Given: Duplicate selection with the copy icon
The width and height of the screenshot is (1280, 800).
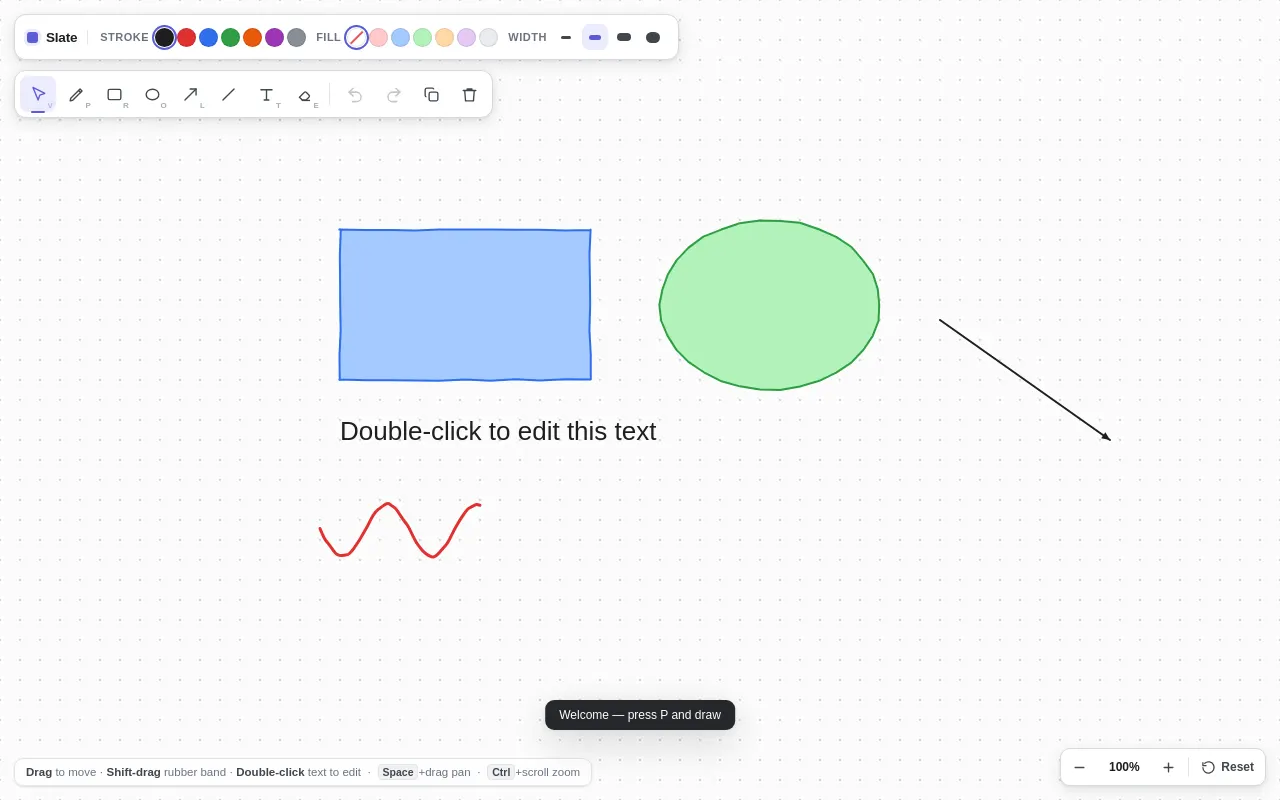Looking at the screenshot, I should 431,94.
